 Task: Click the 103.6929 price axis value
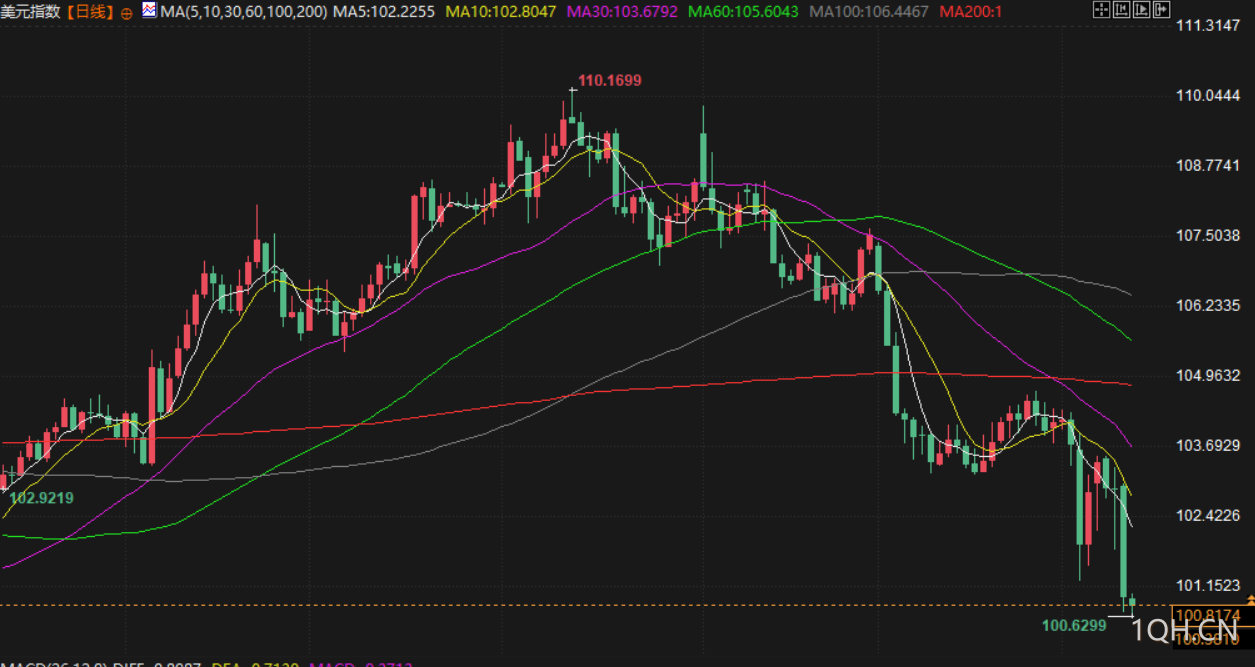[1209, 445]
